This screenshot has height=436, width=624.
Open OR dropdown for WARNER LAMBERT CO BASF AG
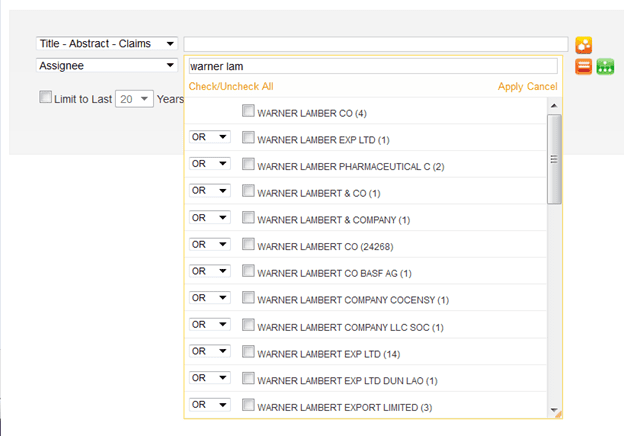pos(210,271)
